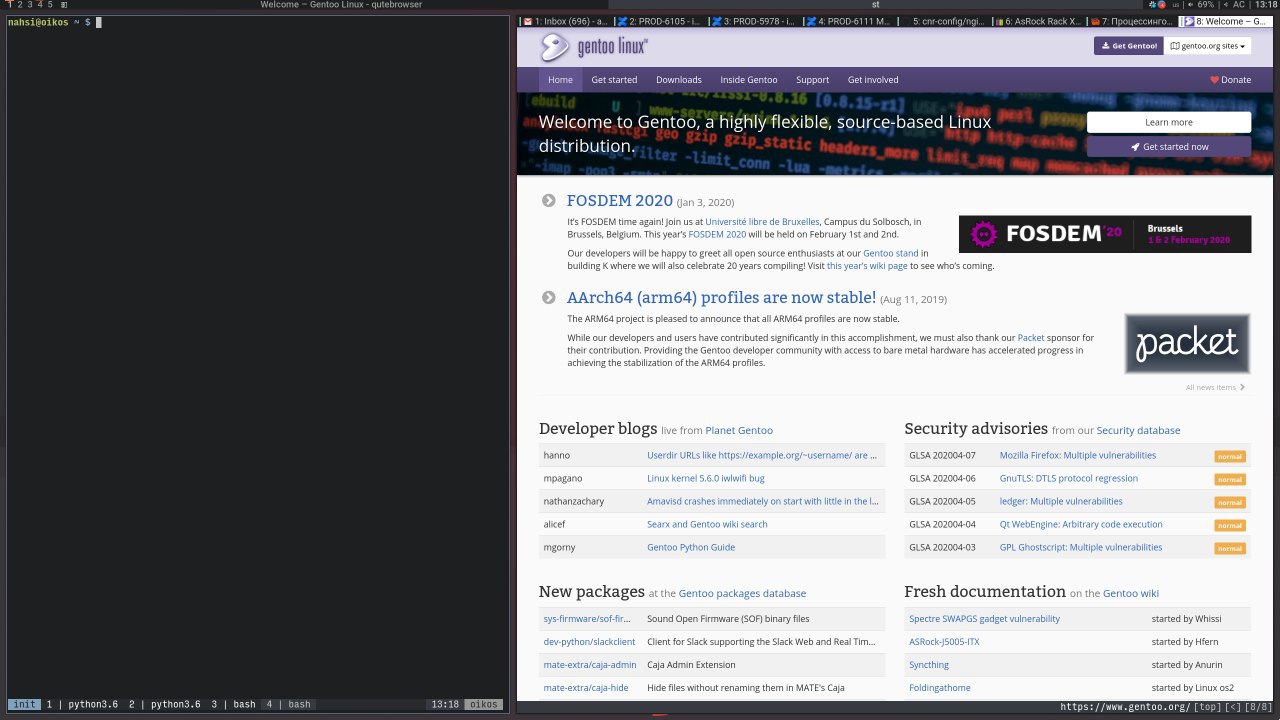Image resolution: width=1280 pixels, height=720 pixels.
Task: Open the Gentoo stand link
Action: click(891, 254)
